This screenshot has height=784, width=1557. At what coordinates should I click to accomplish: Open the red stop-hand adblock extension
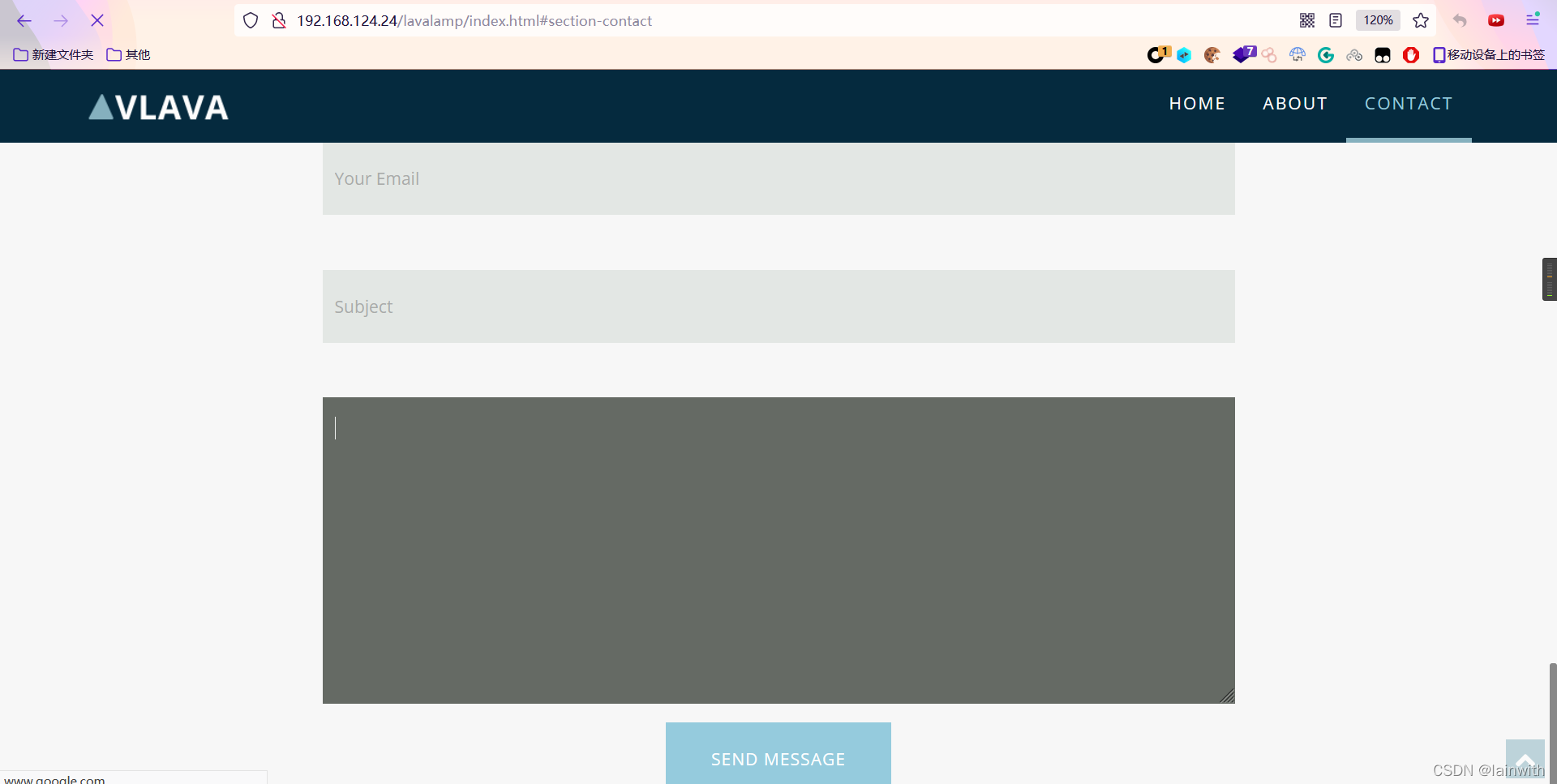tap(1411, 55)
